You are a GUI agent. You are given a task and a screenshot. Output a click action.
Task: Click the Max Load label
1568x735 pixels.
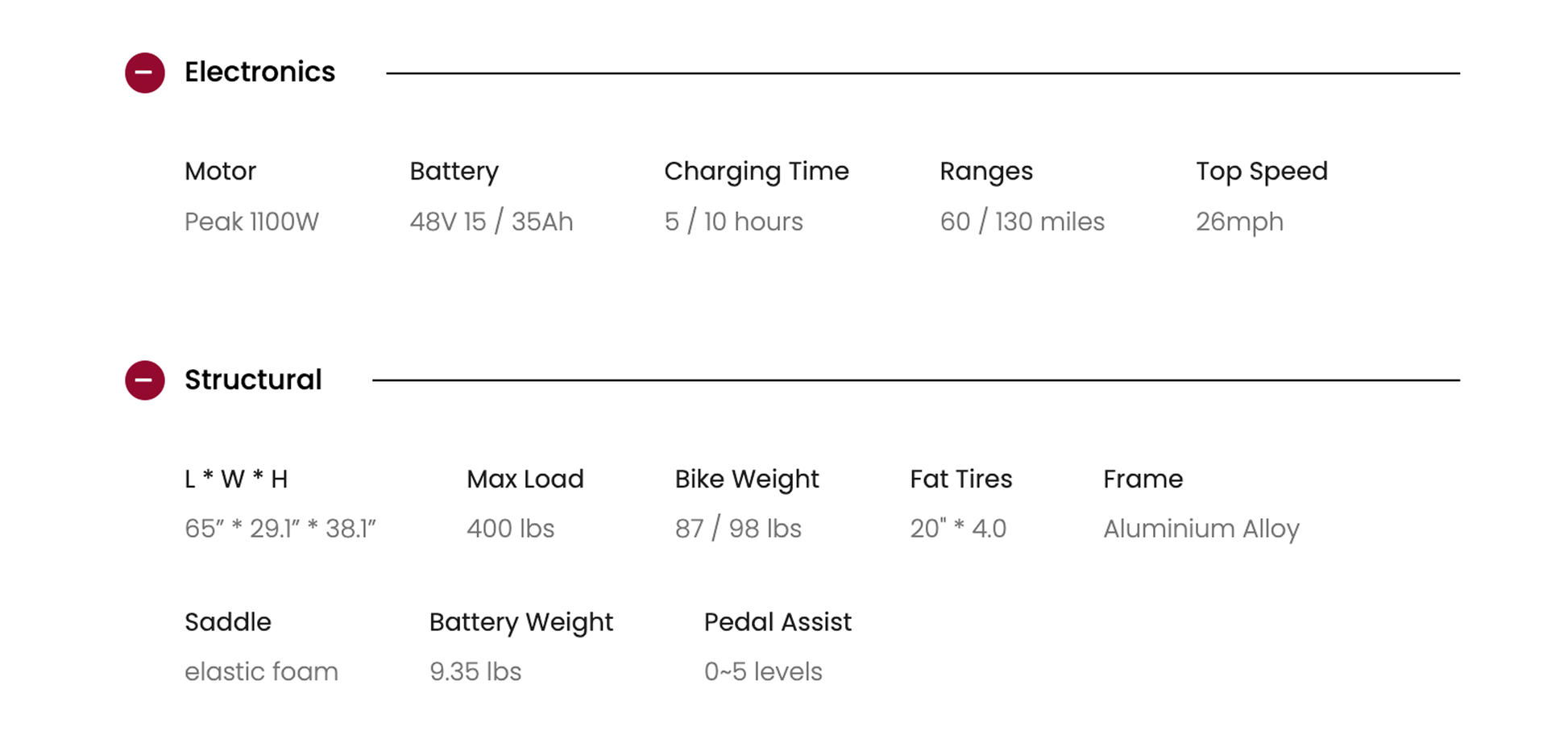coord(525,479)
